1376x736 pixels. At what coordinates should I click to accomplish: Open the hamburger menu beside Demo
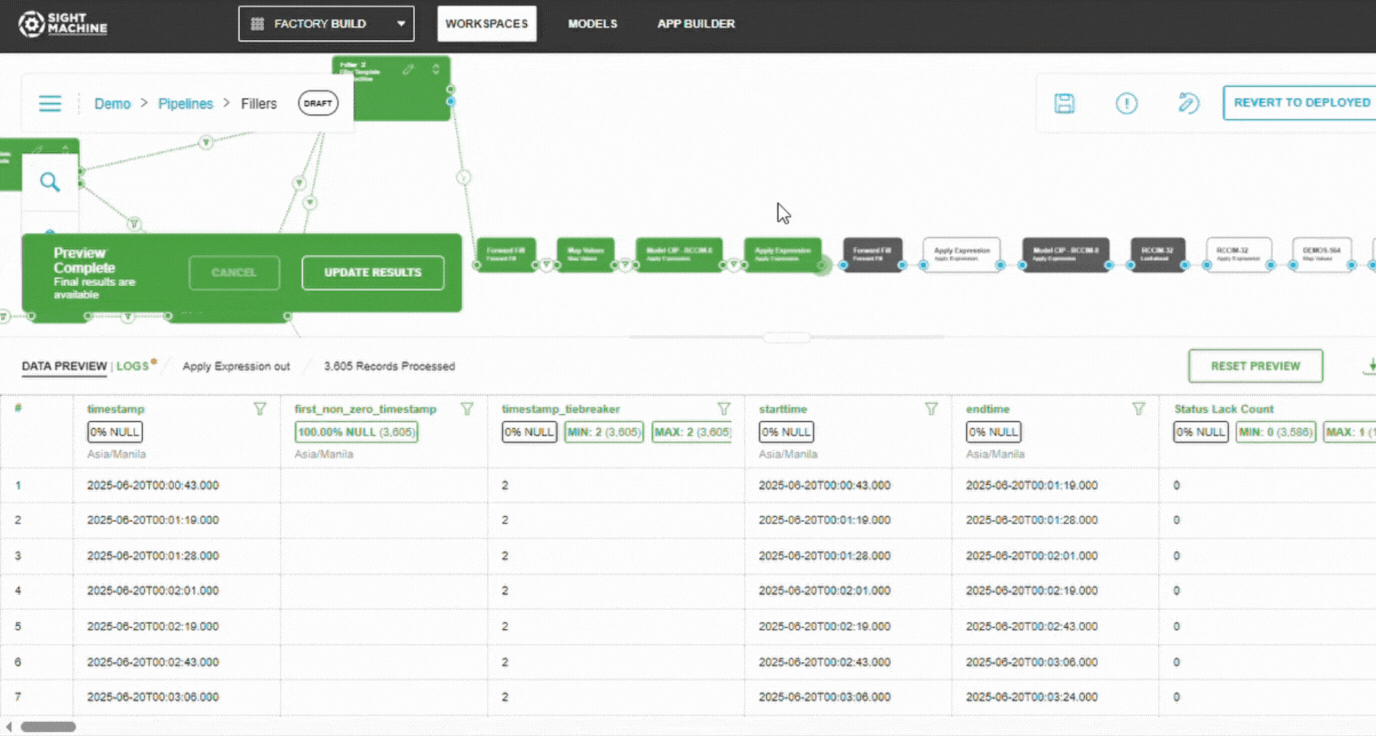(x=50, y=104)
